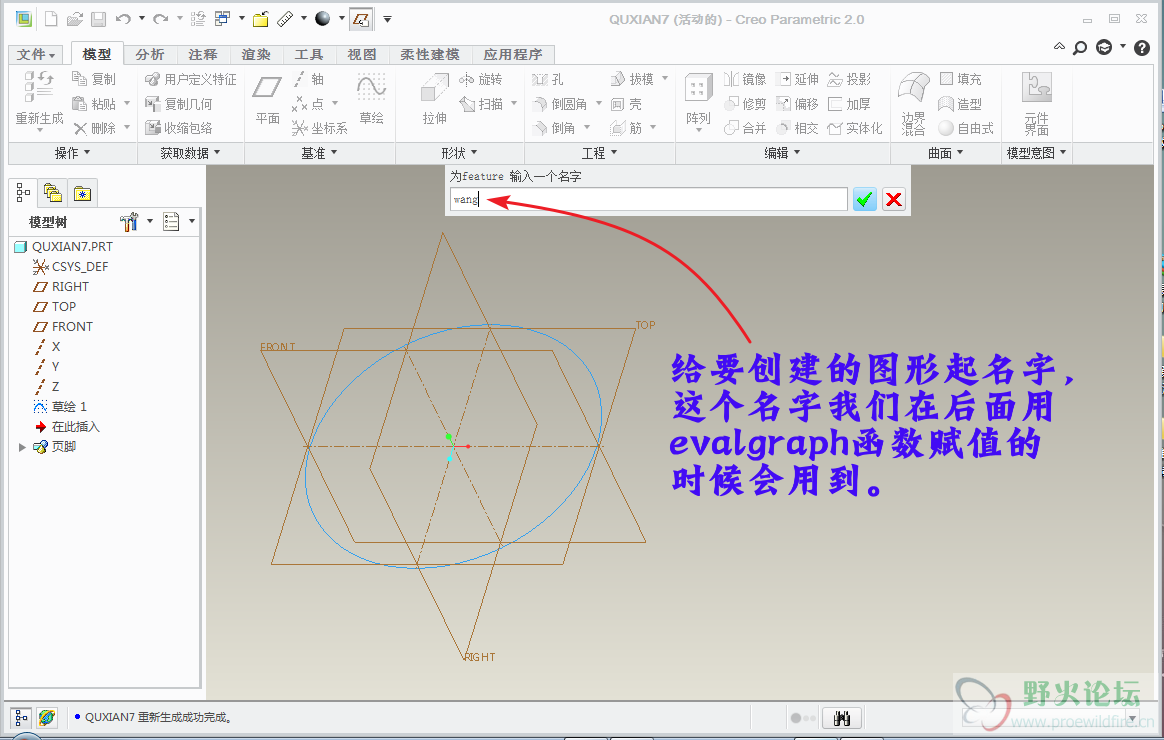Open the model tree settings hammer icon
The image size is (1164, 740).
128,221
